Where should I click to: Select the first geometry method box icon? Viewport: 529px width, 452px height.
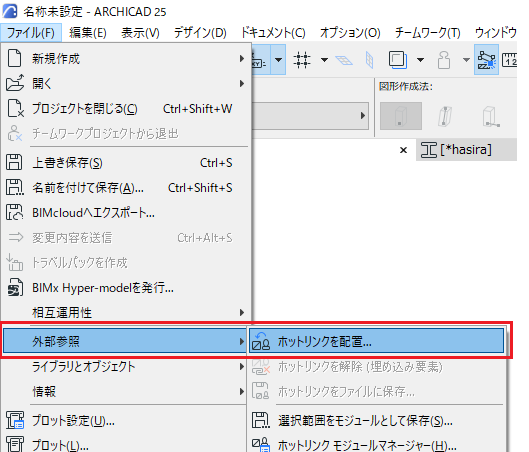click(401, 116)
